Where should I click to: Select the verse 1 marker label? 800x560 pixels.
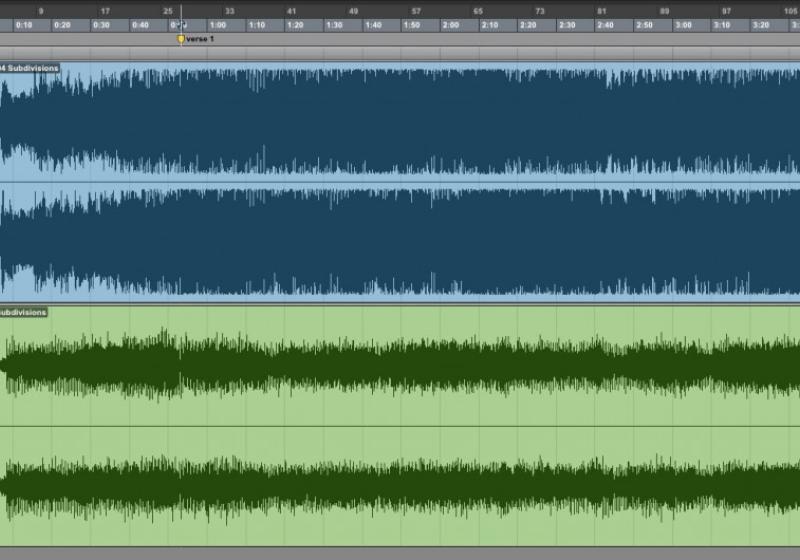click(x=201, y=39)
